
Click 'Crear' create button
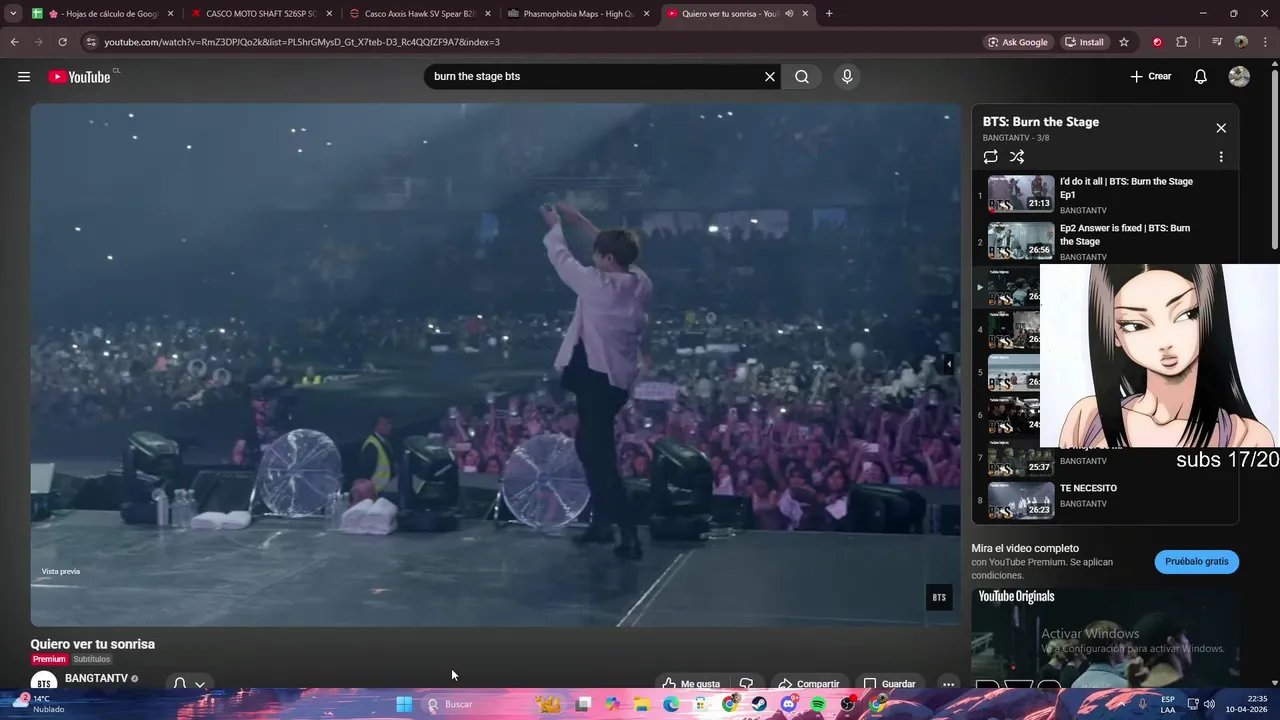pyautogui.click(x=1151, y=76)
